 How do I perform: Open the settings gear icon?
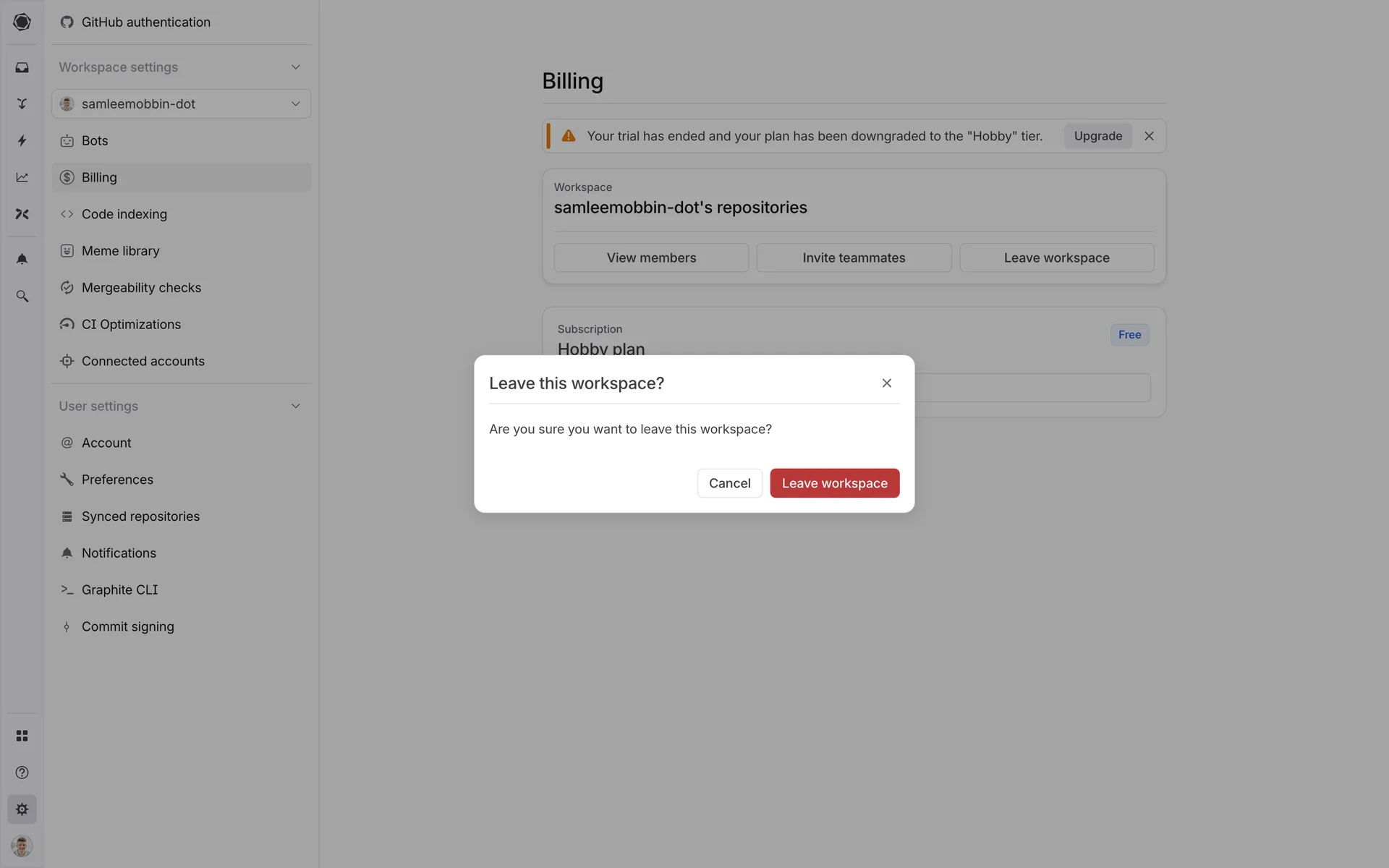(22, 809)
